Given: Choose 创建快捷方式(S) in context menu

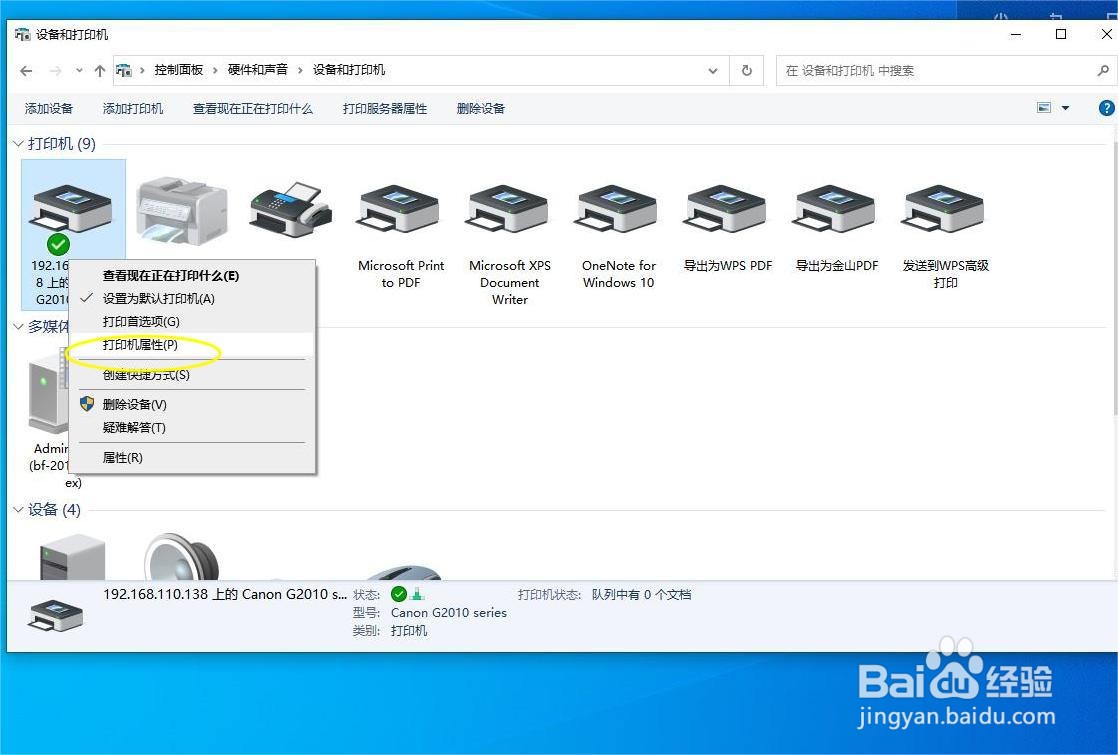Looking at the screenshot, I should (192, 374).
